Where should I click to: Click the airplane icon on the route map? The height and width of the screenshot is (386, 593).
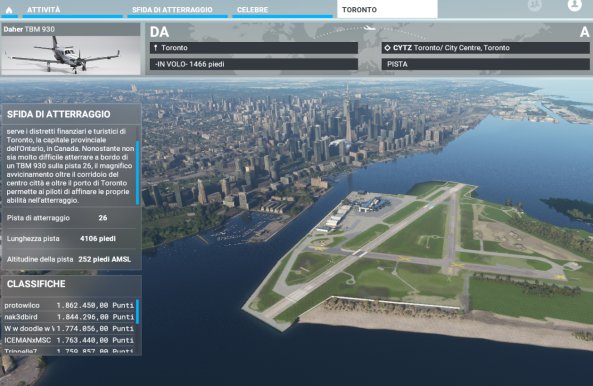[369, 28]
